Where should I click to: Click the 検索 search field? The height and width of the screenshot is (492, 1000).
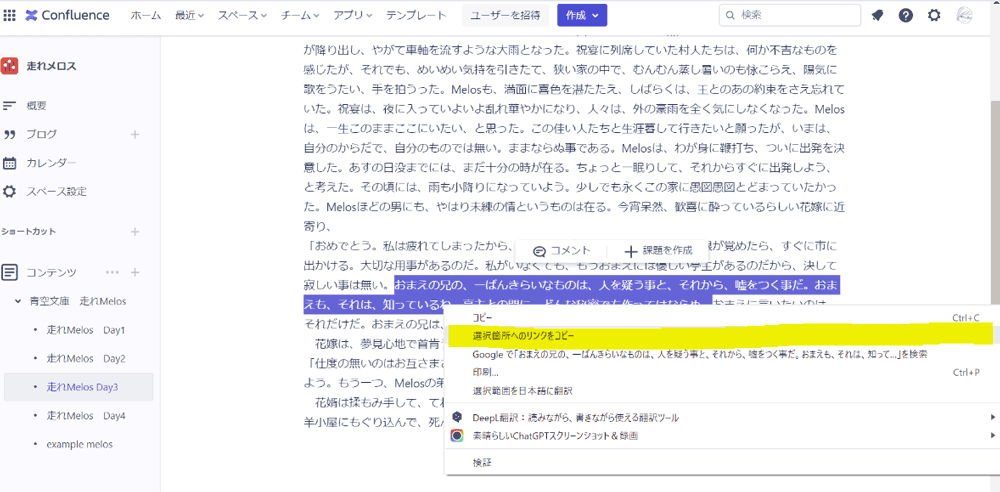790,15
